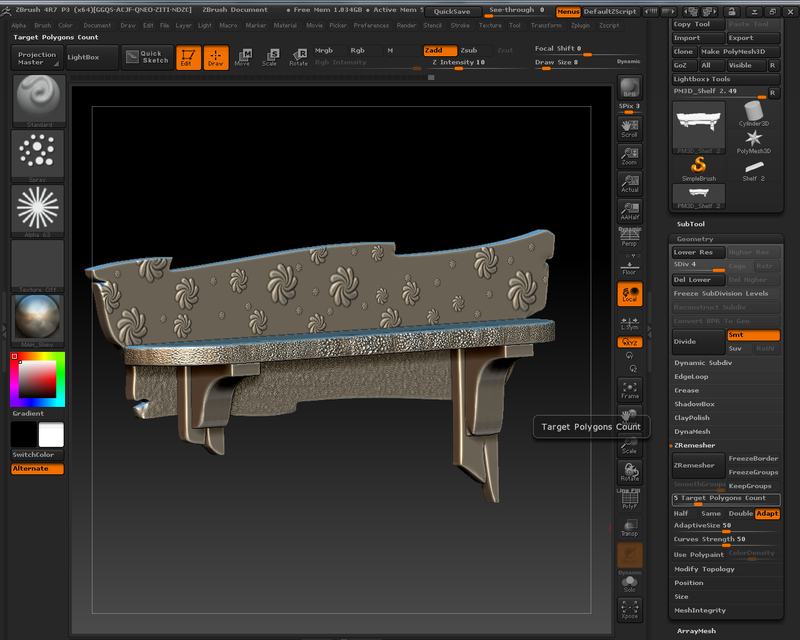Enable Use Polypaint option
800x640 pixels.
tap(698, 554)
